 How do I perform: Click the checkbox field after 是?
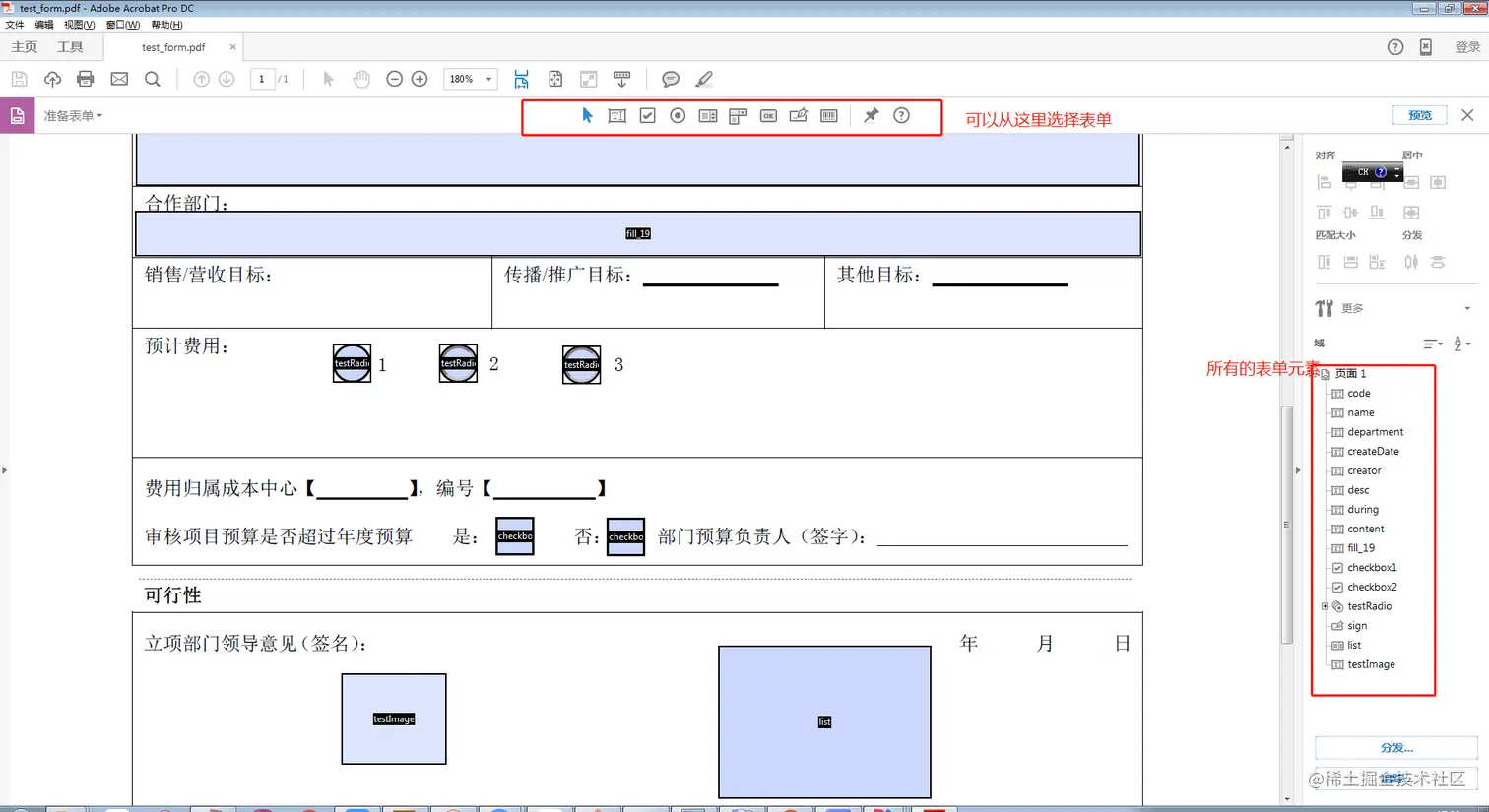point(515,536)
